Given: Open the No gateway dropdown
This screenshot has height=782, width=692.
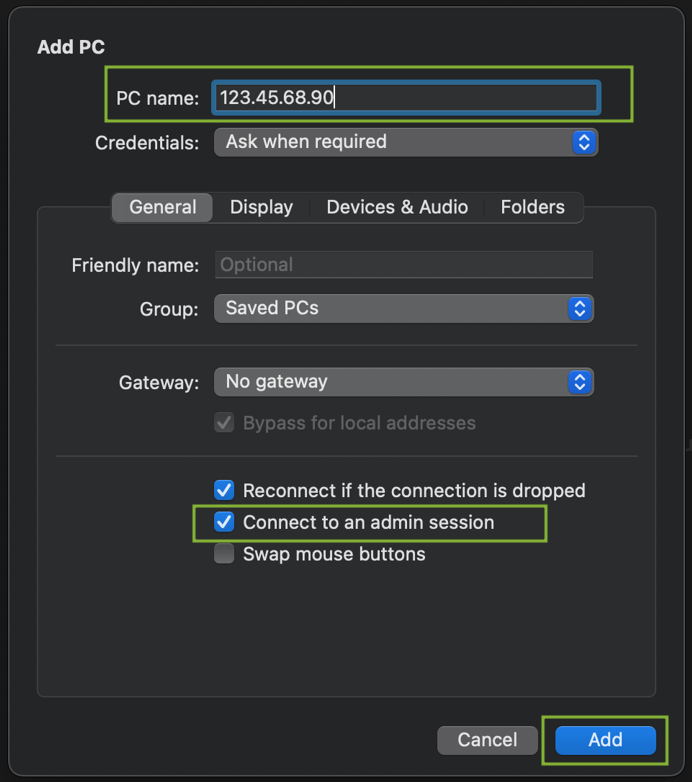Looking at the screenshot, I should 404,382.
